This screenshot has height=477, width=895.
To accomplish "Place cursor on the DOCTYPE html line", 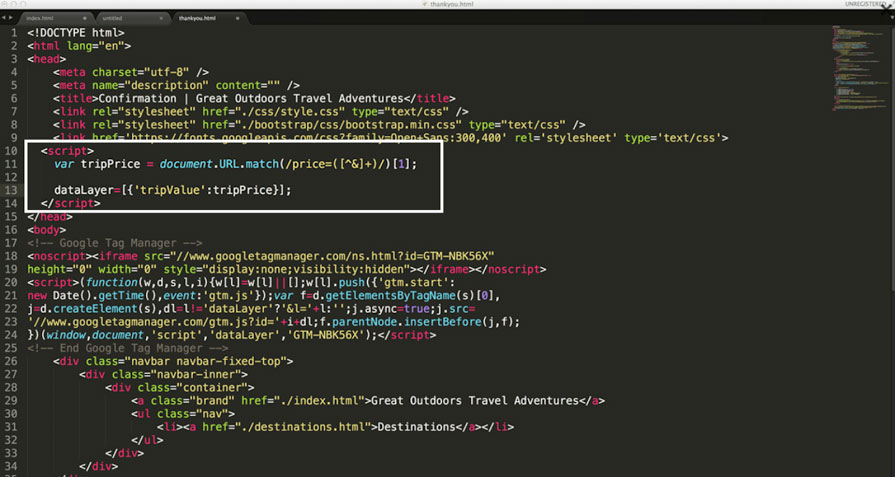I will click(x=76, y=33).
